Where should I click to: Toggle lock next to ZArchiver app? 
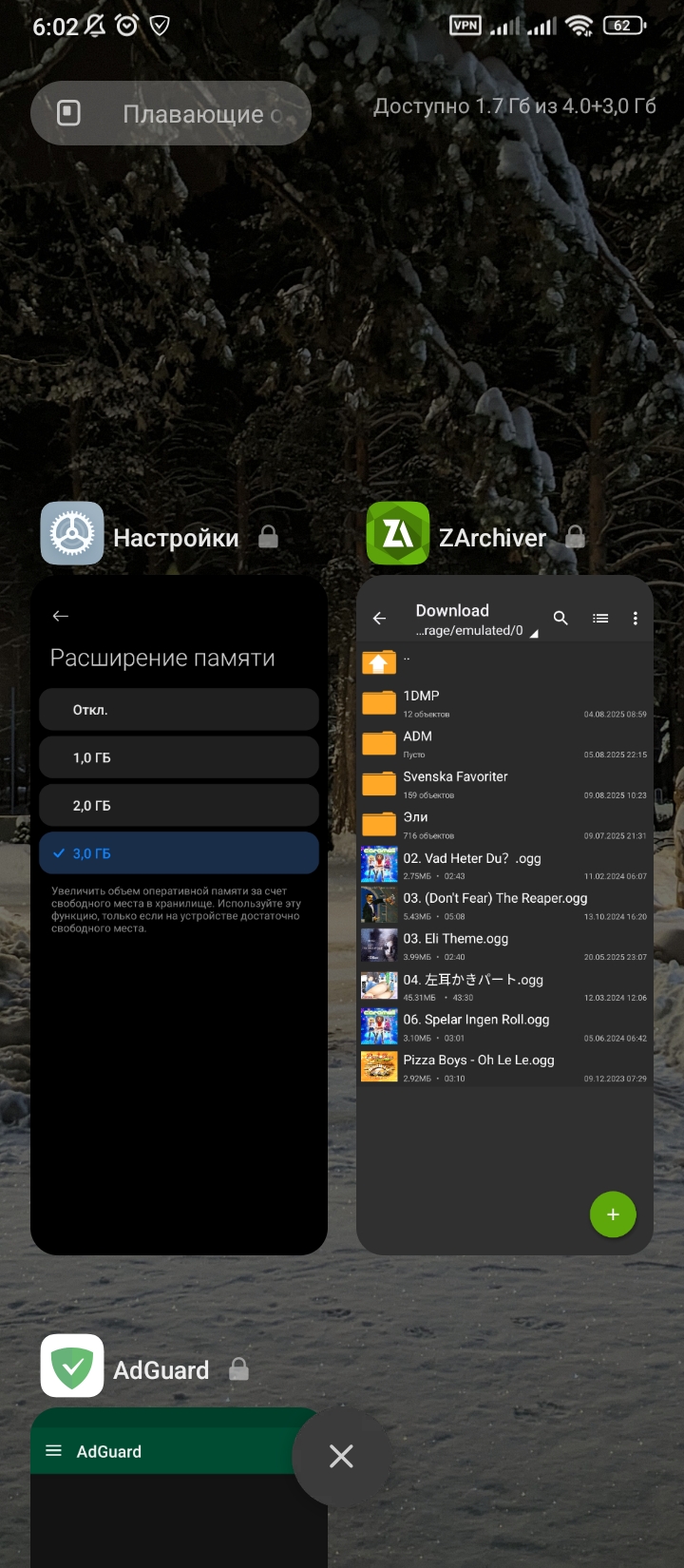click(575, 538)
